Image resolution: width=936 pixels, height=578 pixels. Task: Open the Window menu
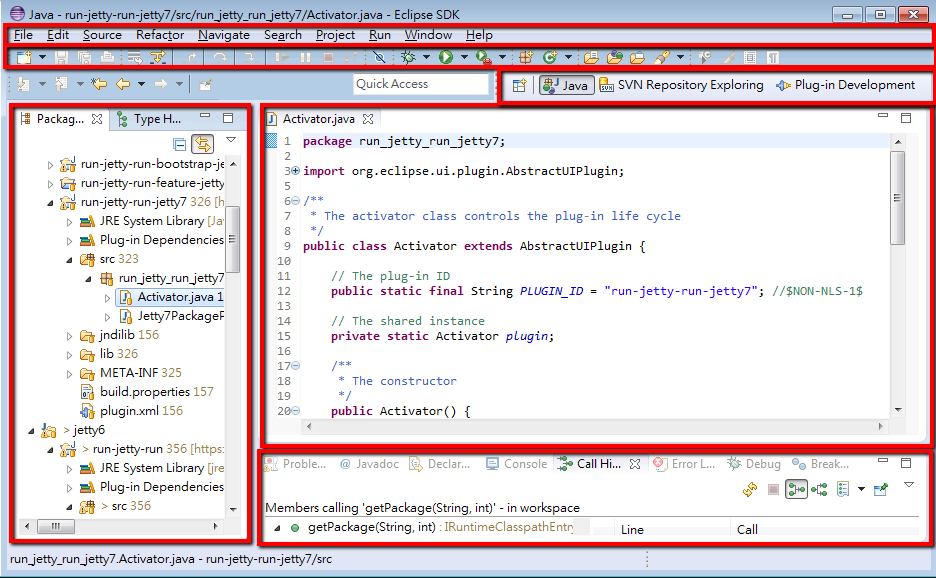[x=428, y=35]
